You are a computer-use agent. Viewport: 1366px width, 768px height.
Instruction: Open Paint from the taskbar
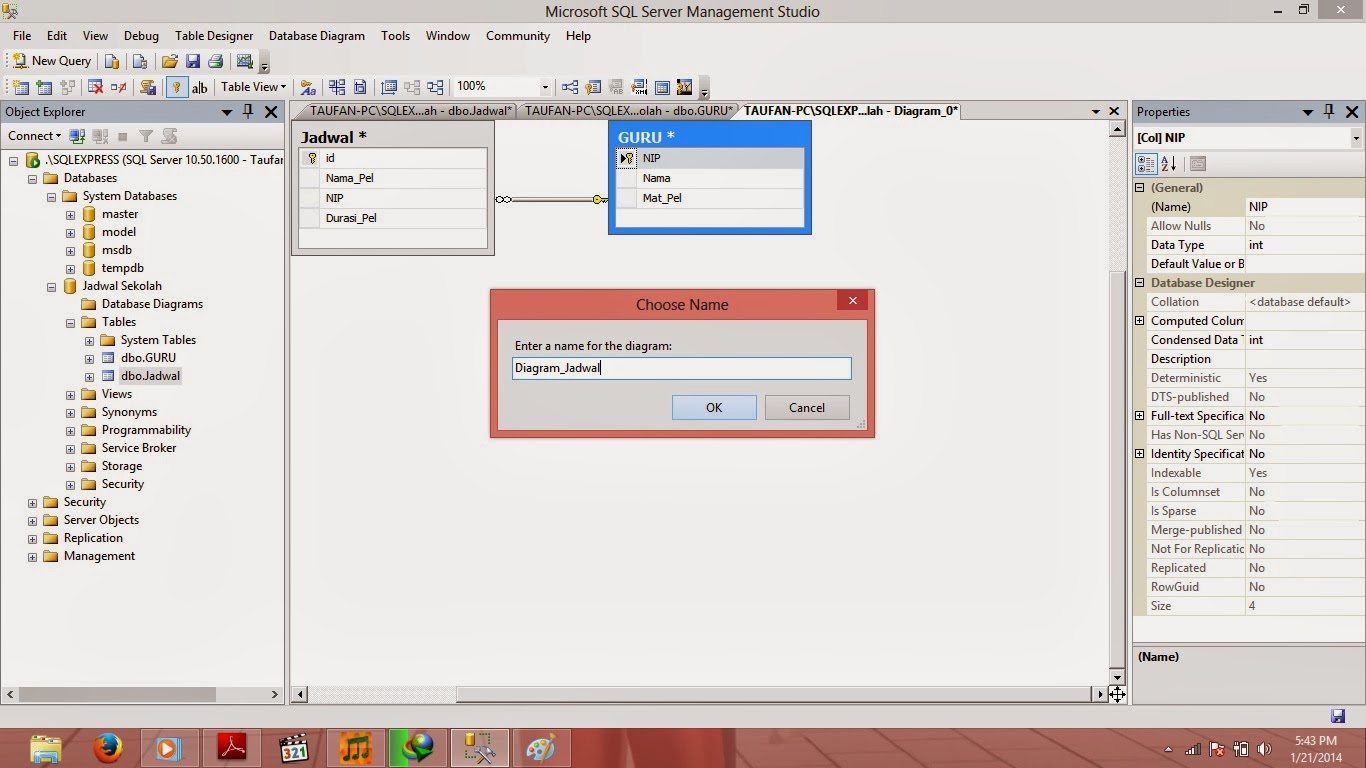coord(541,748)
